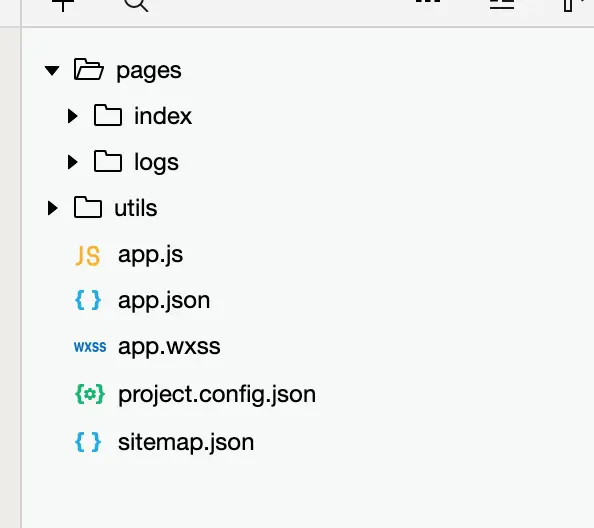Select the sitemap.json file
This screenshot has height=528, width=594.
(186, 442)
